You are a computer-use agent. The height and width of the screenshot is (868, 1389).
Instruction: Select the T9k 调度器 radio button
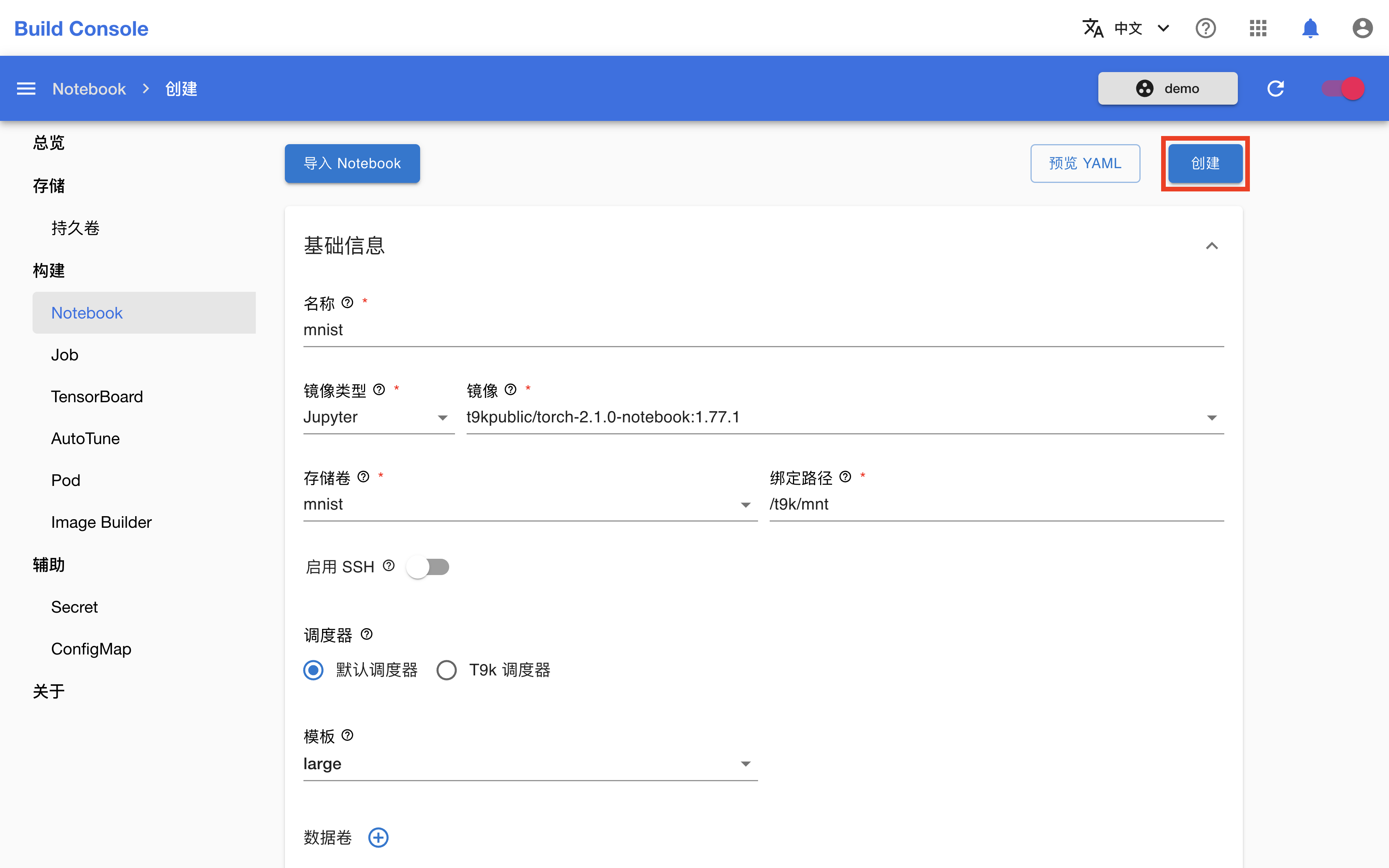coord(446,670)
